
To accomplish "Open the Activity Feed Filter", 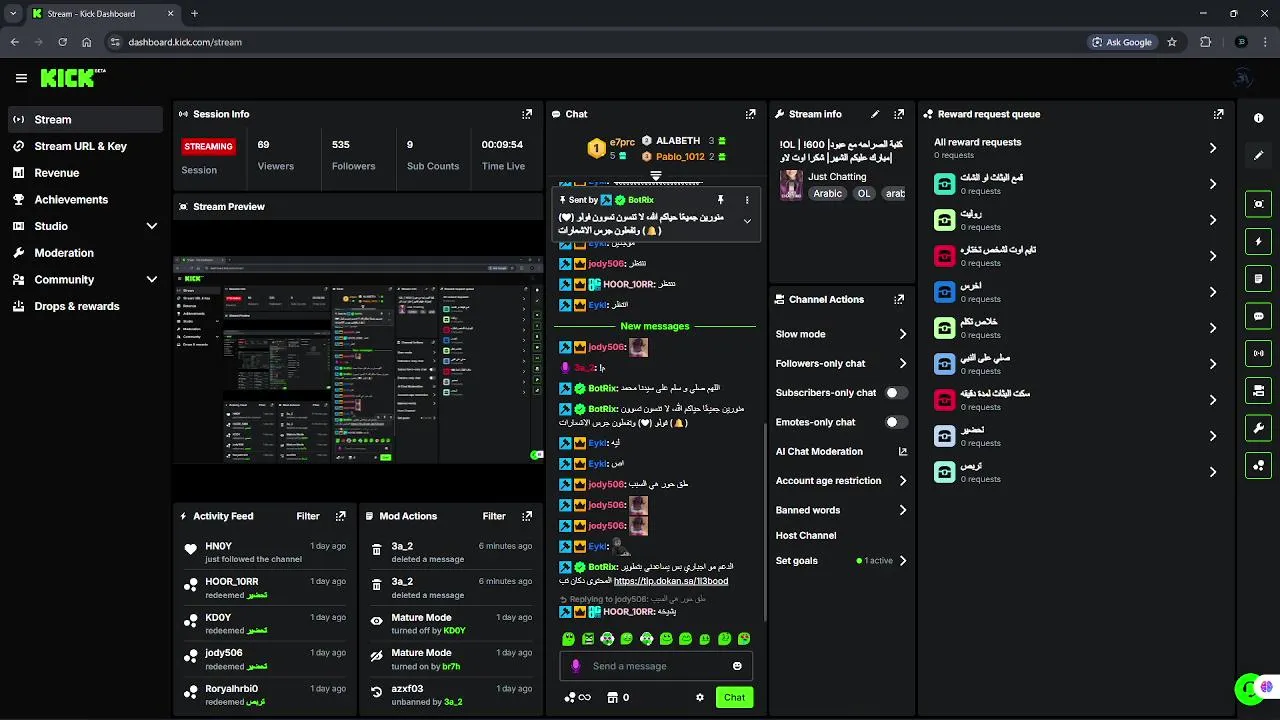I will pos(308,516).
